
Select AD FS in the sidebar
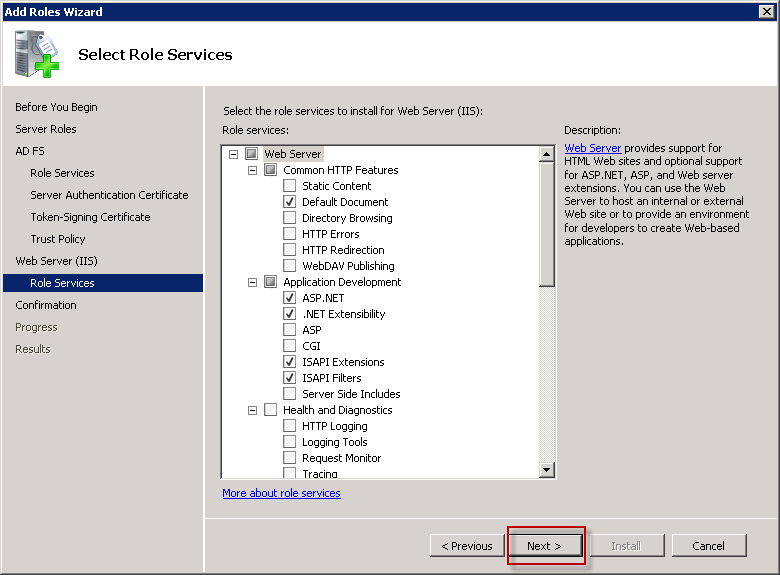(30, 151)
